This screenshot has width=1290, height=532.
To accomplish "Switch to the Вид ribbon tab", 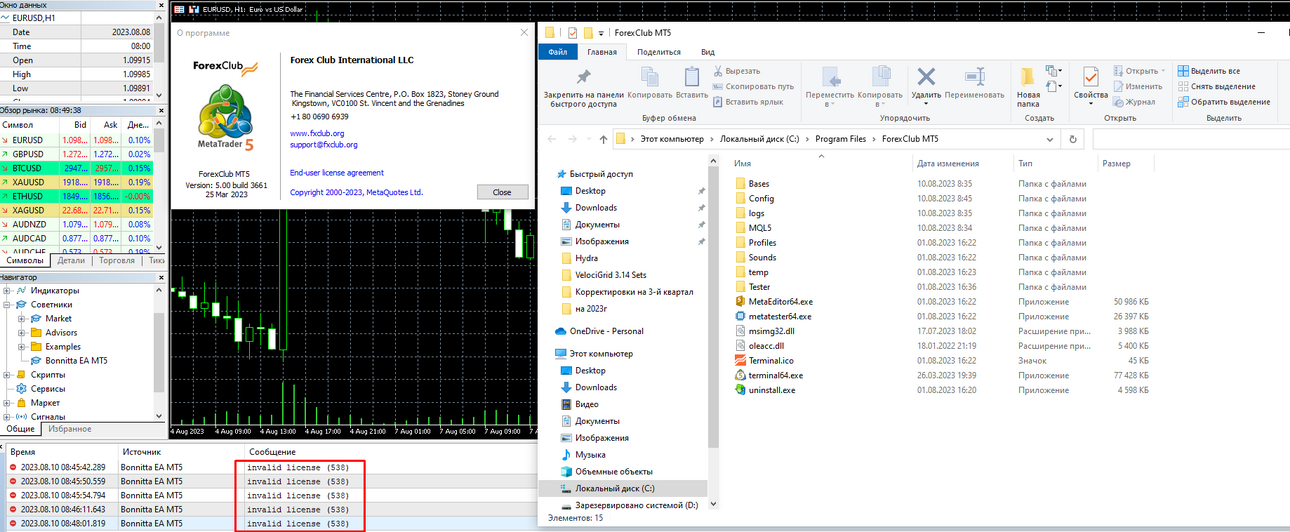I will 708,52.
